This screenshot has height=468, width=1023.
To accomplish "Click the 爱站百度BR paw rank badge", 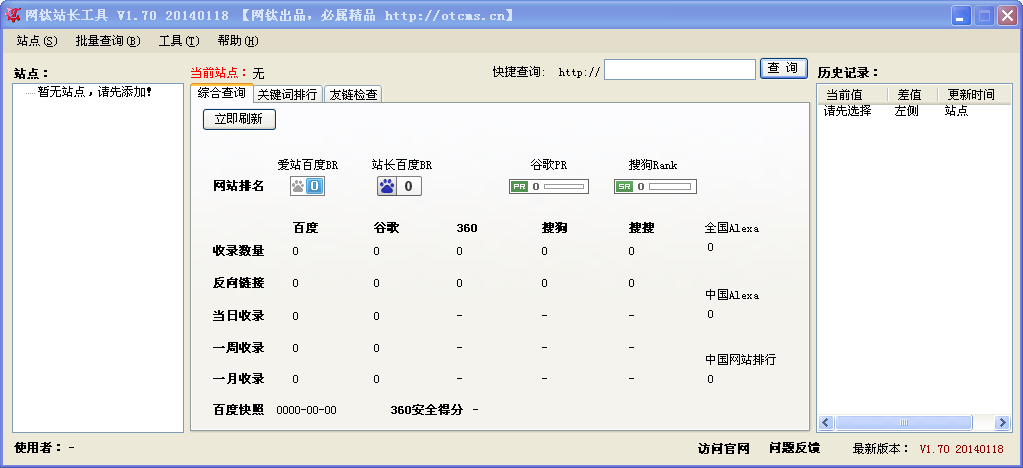I will [x=307, y=186].
